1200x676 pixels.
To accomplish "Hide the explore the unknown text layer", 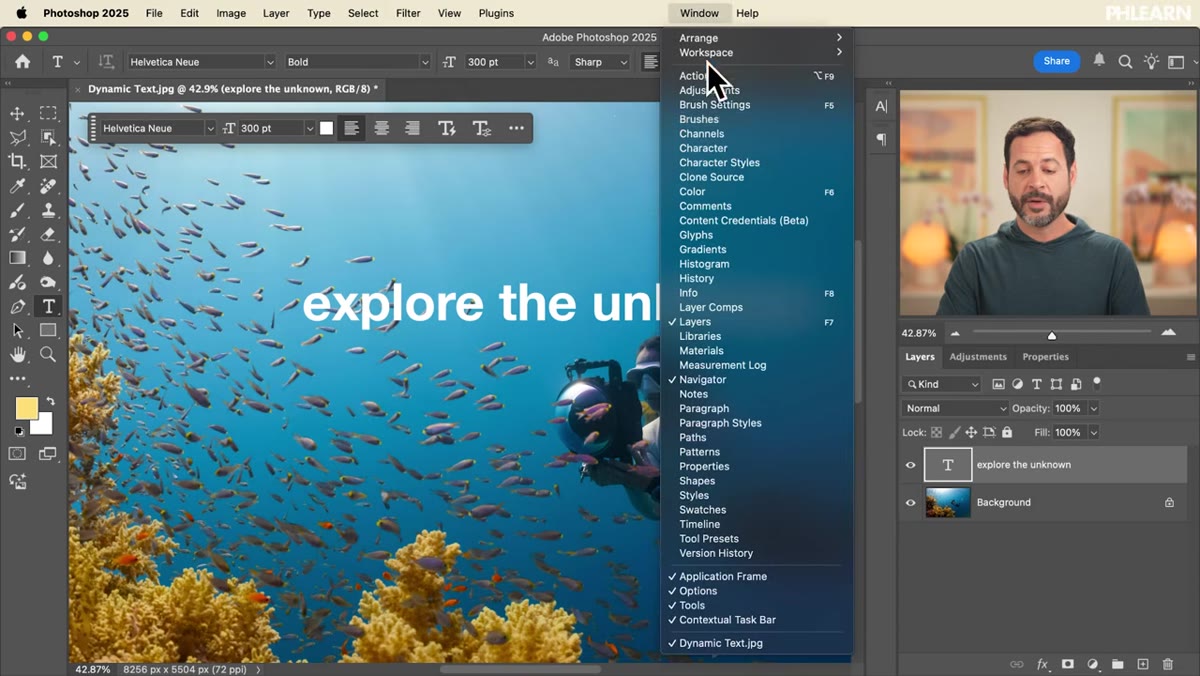I will click(910, 465).
